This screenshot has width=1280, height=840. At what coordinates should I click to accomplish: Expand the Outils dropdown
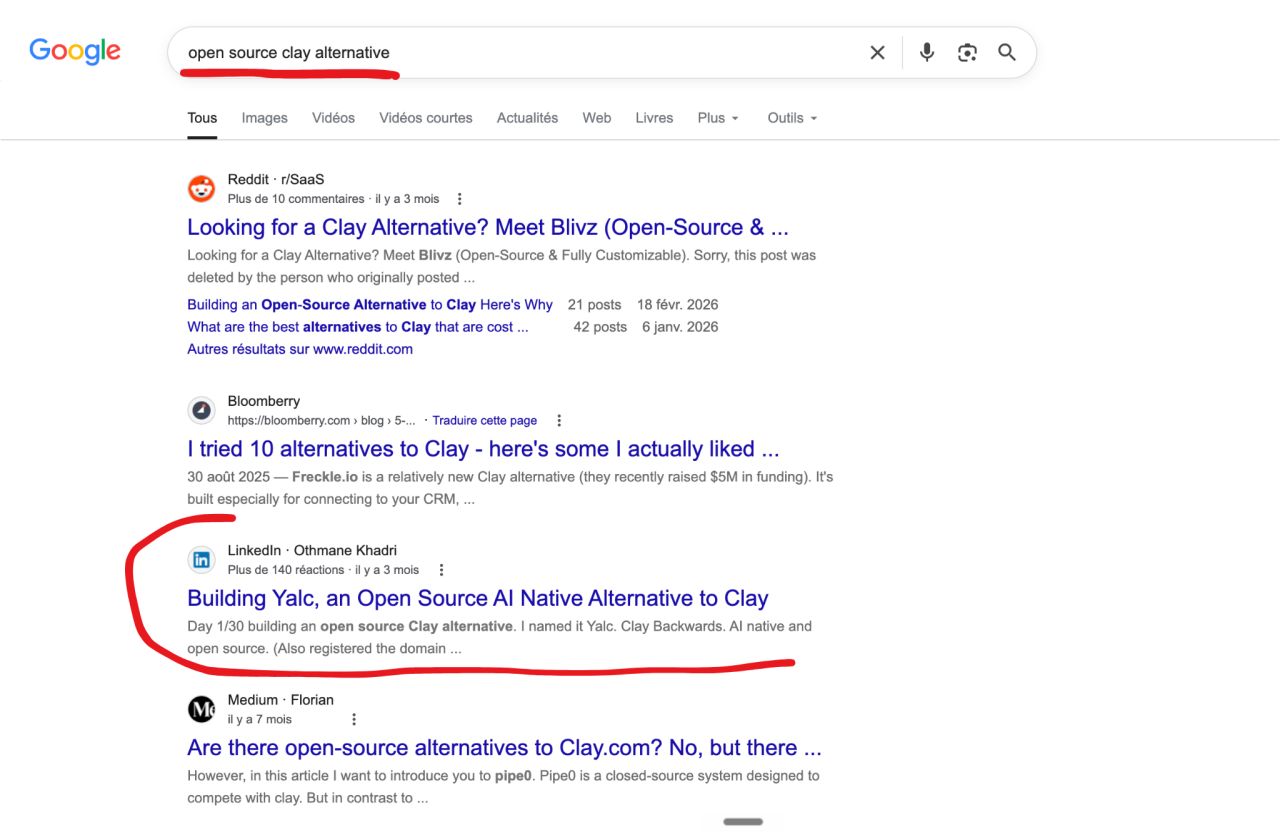792,118
